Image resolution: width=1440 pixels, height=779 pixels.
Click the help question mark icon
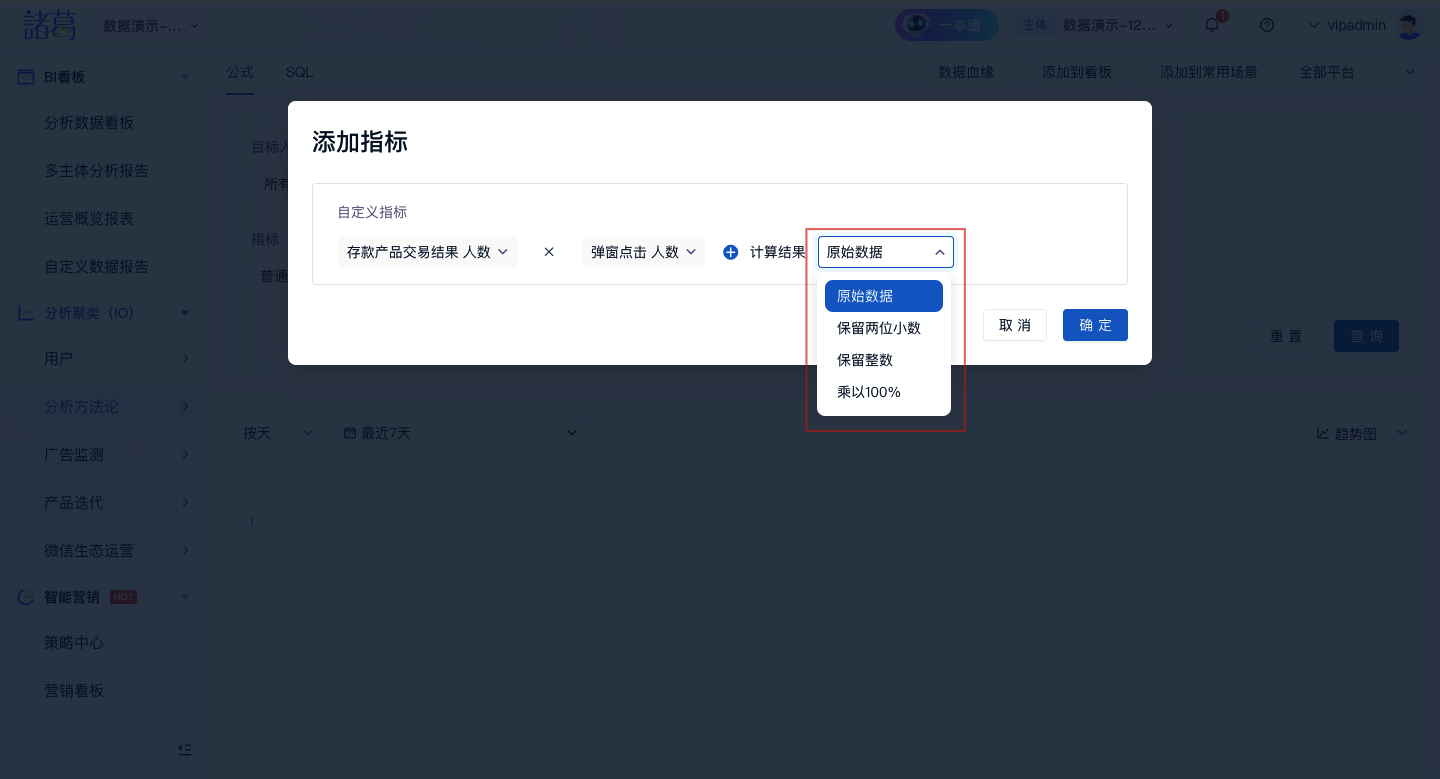click(x=1267, y=25)
